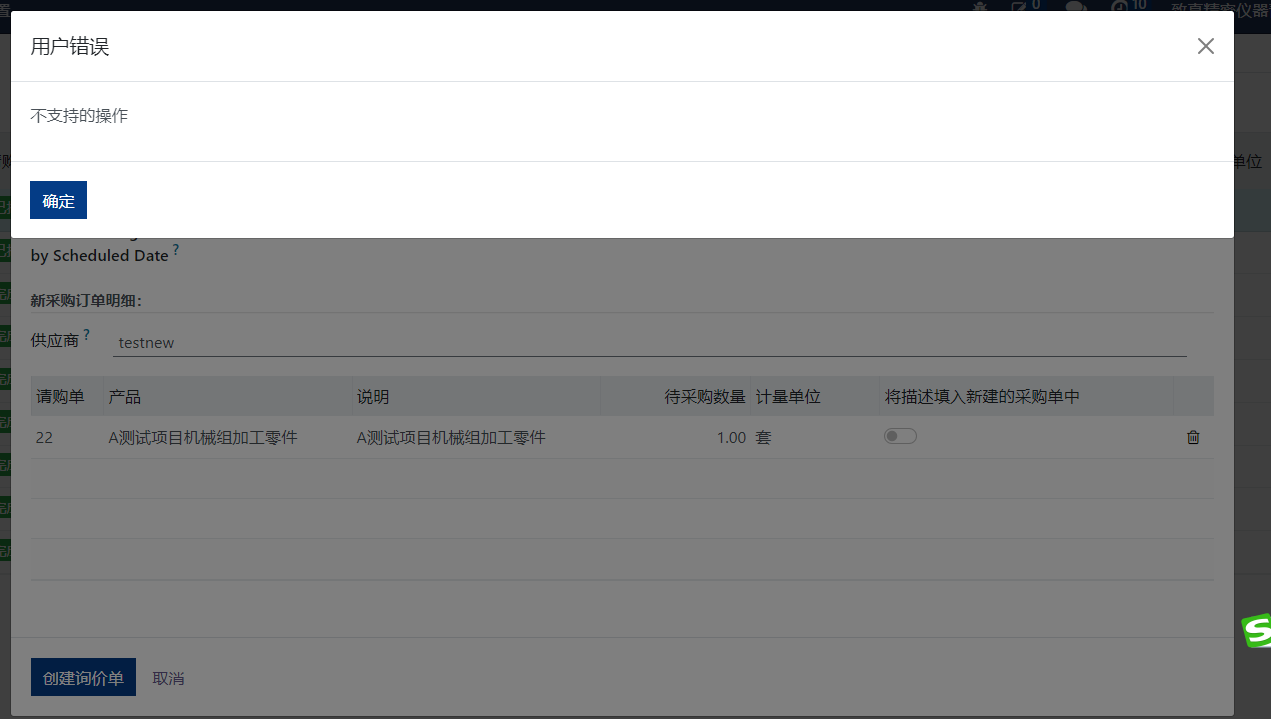Select the 产品 column header

[x=122, y=396]
